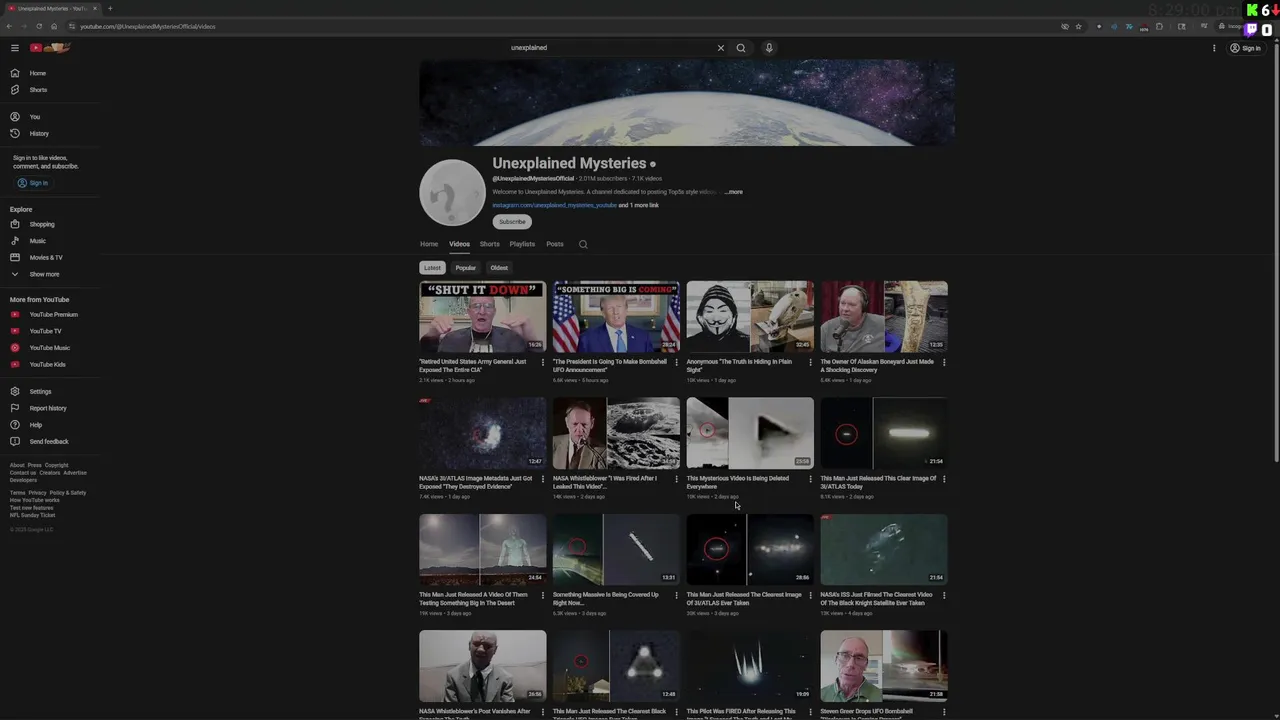Open the Copyright footer link

57,465
